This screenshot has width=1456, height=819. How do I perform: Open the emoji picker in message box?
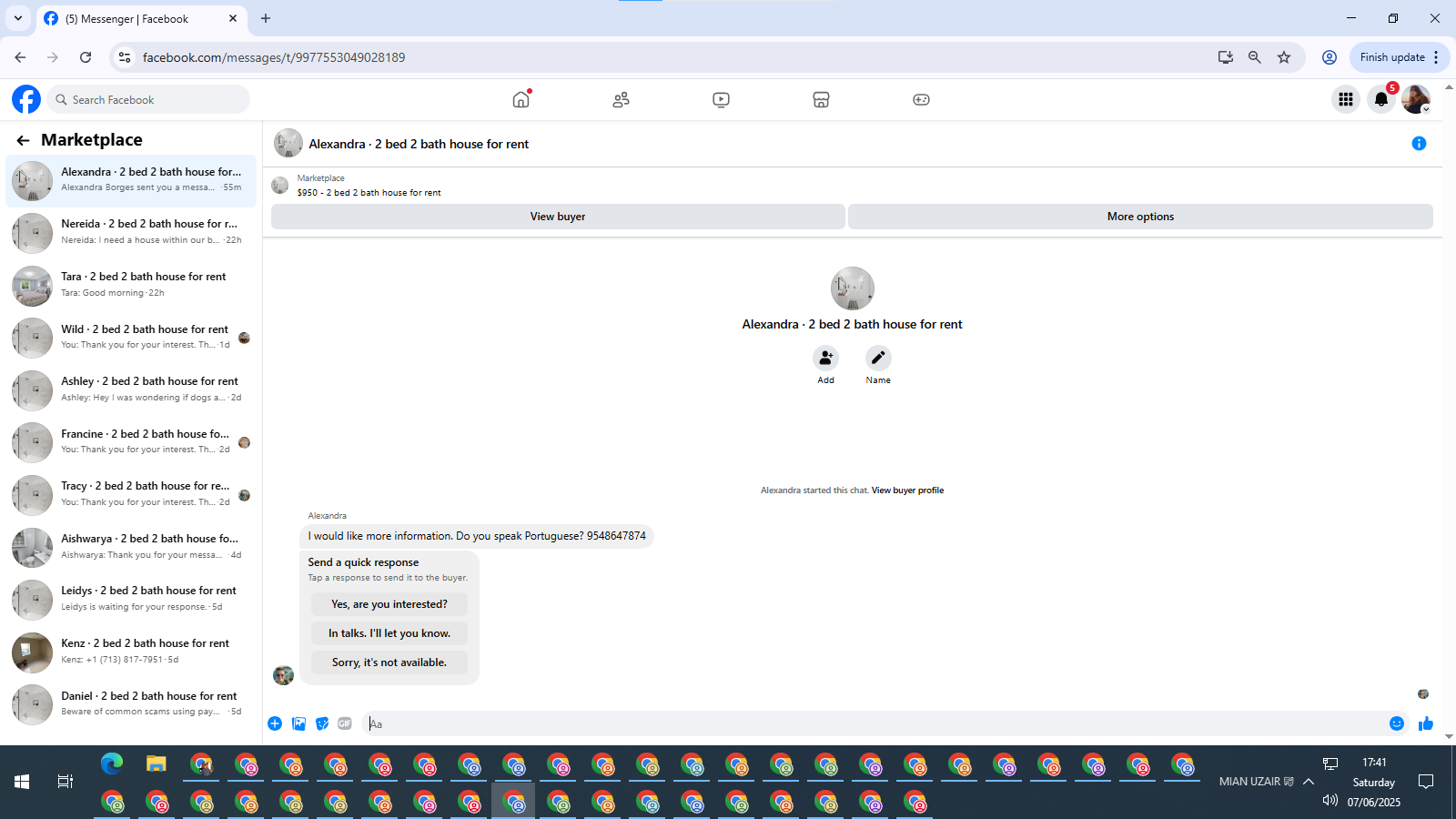point(1397,723)
